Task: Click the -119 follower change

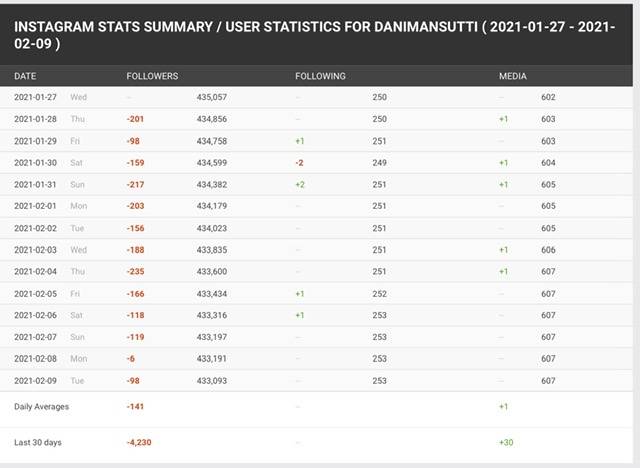Action: (135, 337)
